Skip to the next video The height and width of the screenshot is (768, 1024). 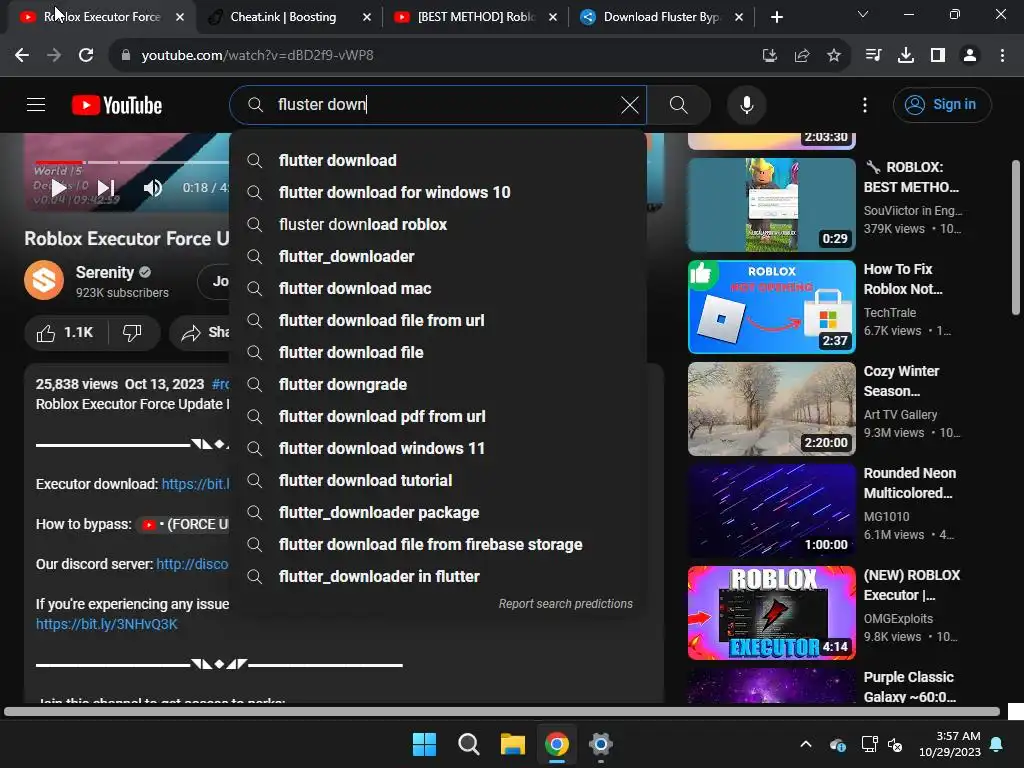[106, 188]
